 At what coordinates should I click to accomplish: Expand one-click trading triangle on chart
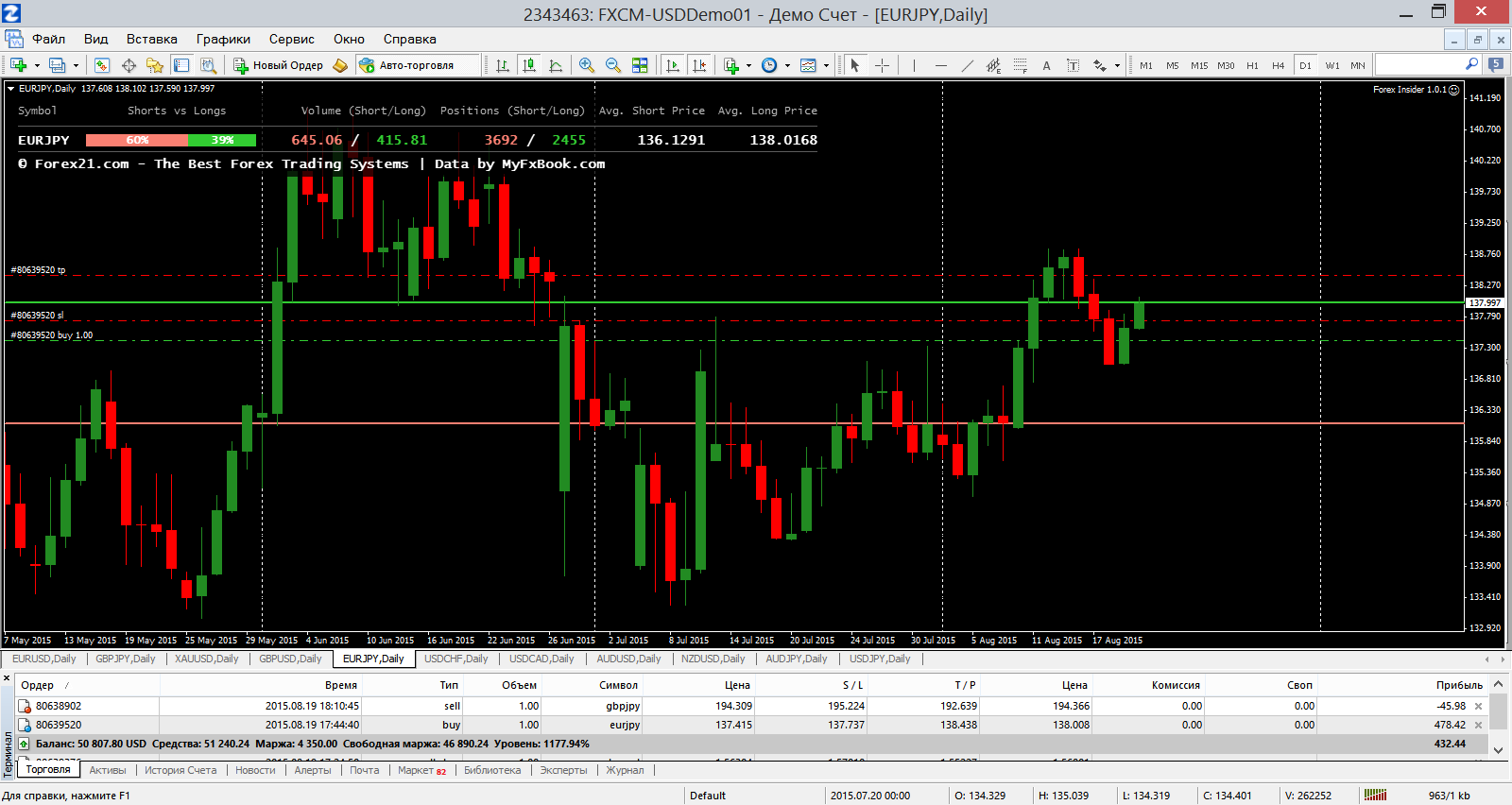pyautogui.click(x=10, y=88)
